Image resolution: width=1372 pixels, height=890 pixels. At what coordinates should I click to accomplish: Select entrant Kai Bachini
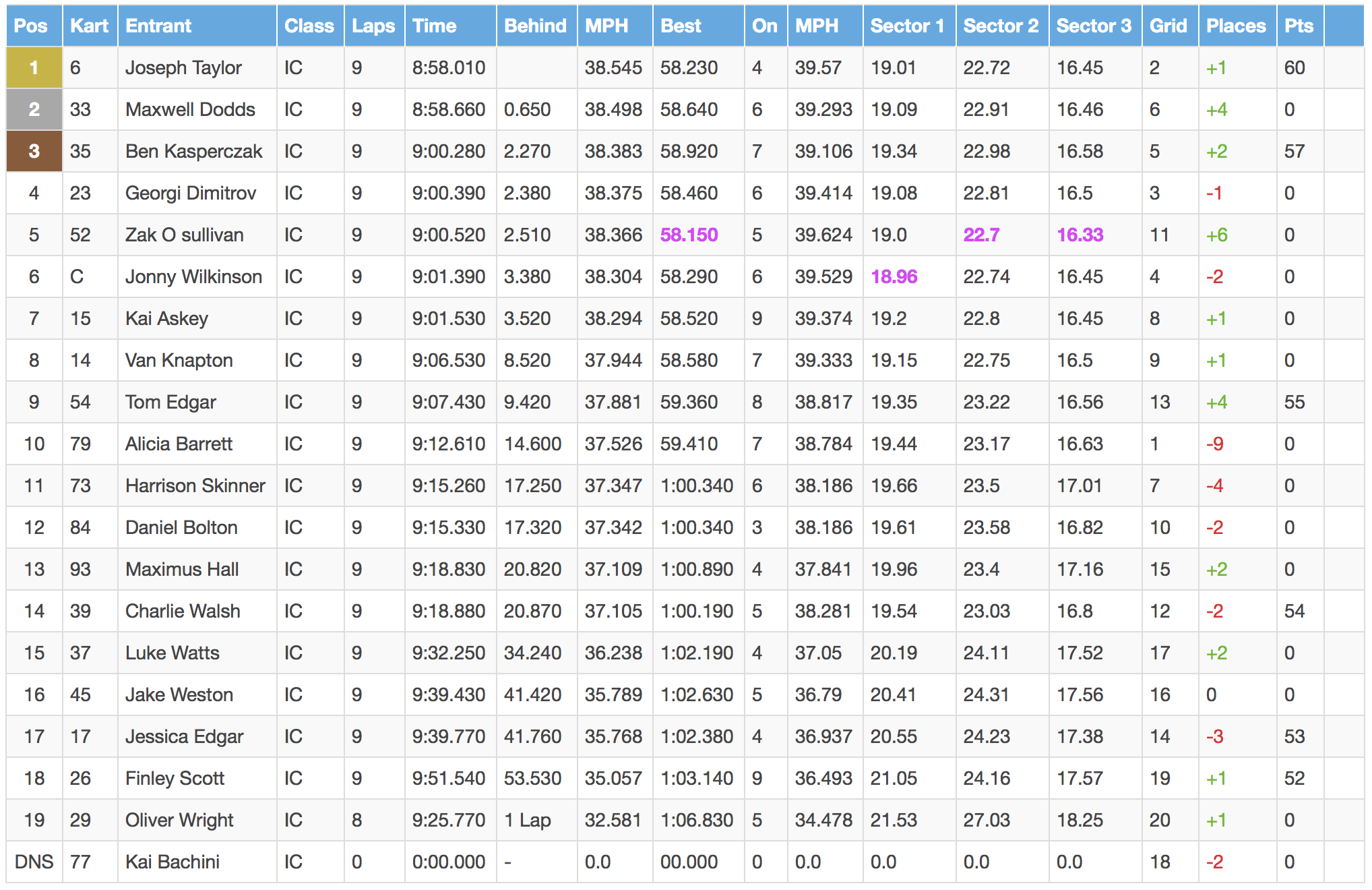coord(173,862)
